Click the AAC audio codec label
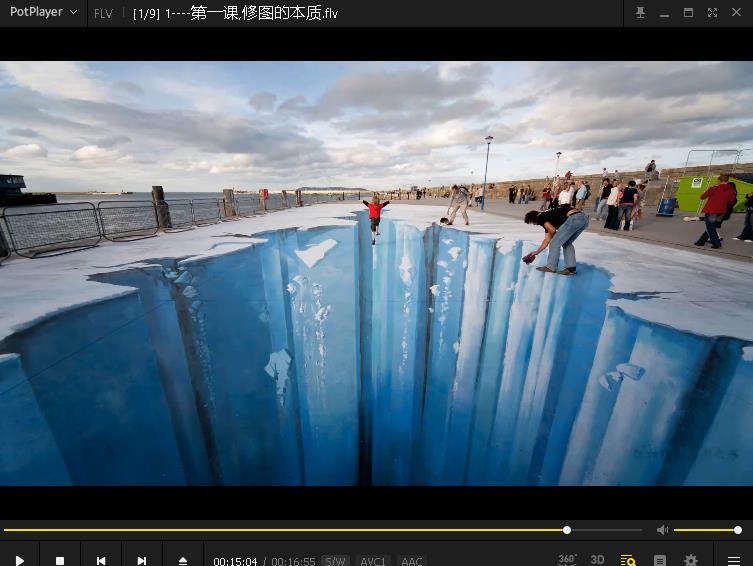This screenshot has height=566, width=753. pos(412,561)
